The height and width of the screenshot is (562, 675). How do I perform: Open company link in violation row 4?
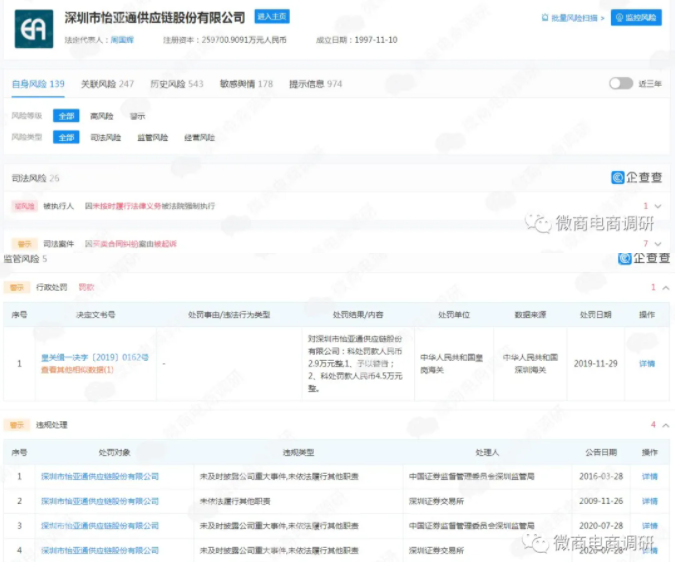100,550
